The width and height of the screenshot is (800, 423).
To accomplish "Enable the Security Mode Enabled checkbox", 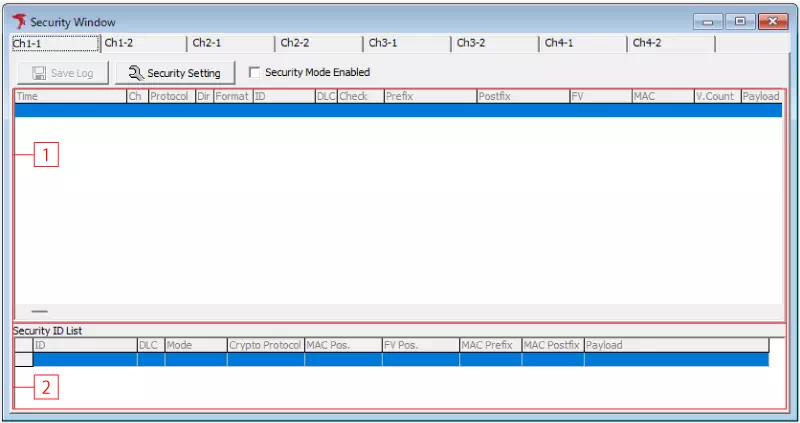I will [254, 72].
